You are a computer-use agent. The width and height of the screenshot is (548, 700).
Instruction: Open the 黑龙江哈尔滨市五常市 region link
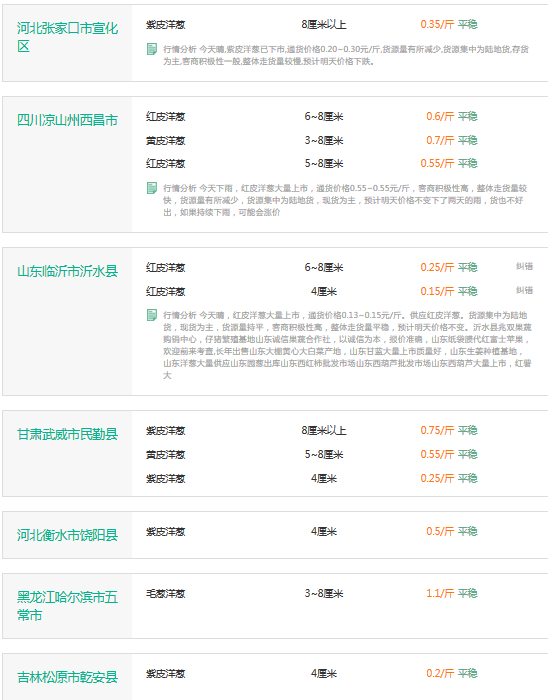click(67, 606)
